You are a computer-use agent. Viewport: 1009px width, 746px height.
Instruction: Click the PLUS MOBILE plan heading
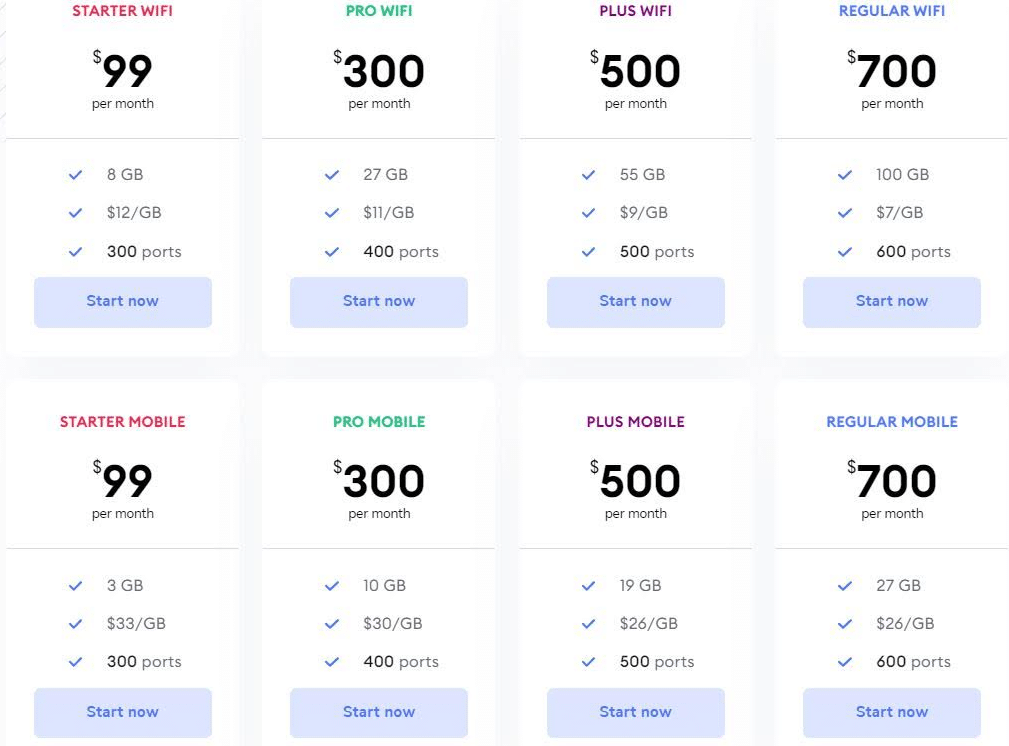(x=635, y=422)
